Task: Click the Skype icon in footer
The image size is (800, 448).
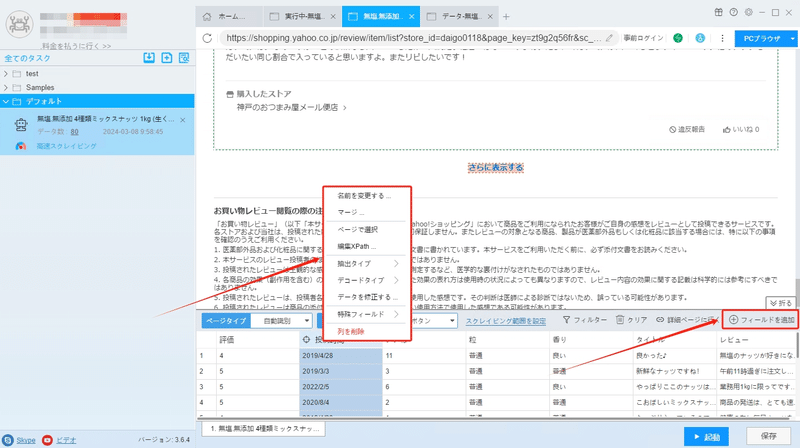Action: tap(8, 440)
